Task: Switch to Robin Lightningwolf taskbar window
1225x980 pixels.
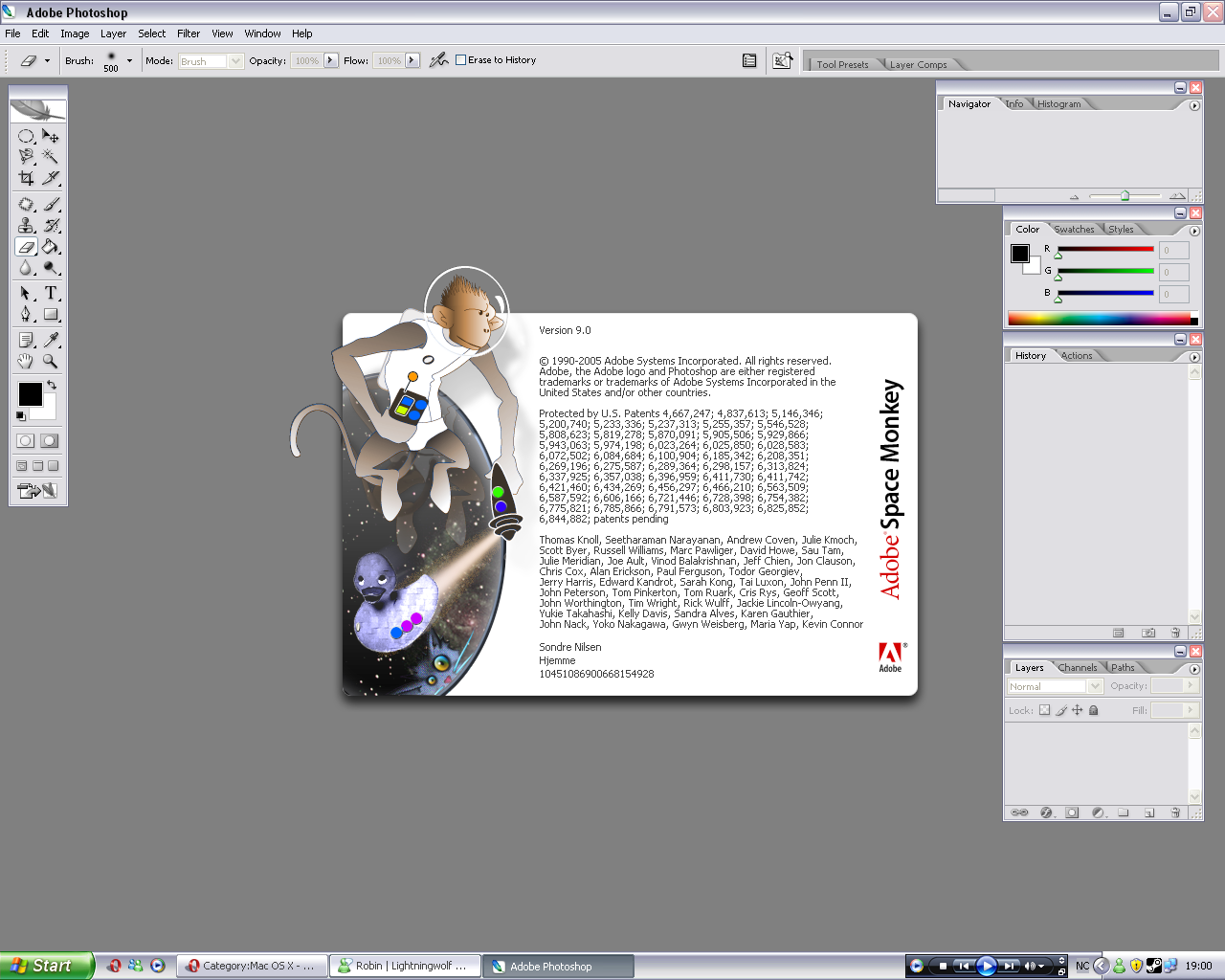Action: [x=406, y=966]
